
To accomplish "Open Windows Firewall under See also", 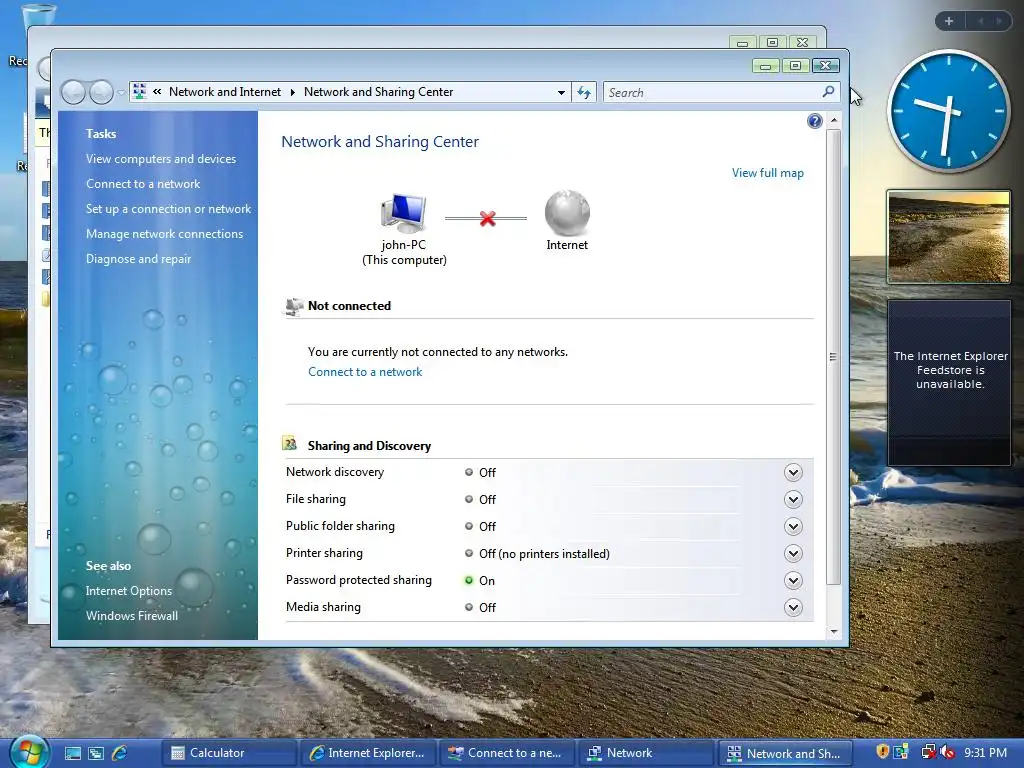I will tap(131, 616).
